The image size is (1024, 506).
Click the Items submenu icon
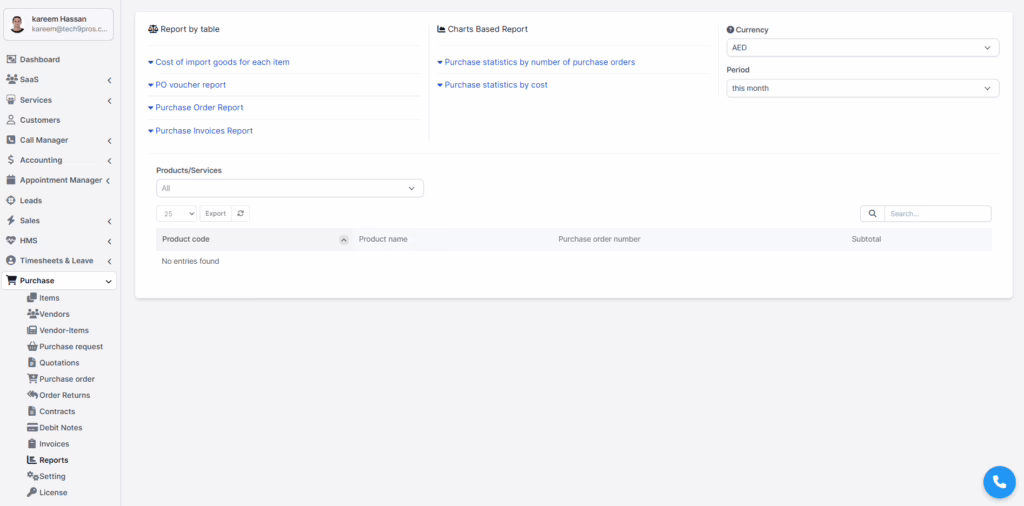(32, 298)
